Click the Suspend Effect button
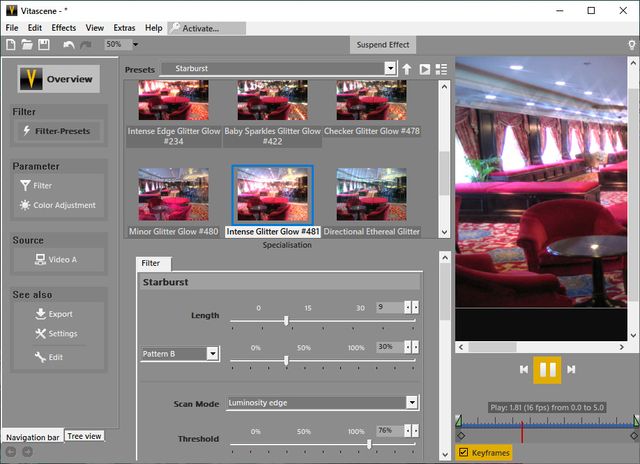The image size is (640, 464). 385,44
